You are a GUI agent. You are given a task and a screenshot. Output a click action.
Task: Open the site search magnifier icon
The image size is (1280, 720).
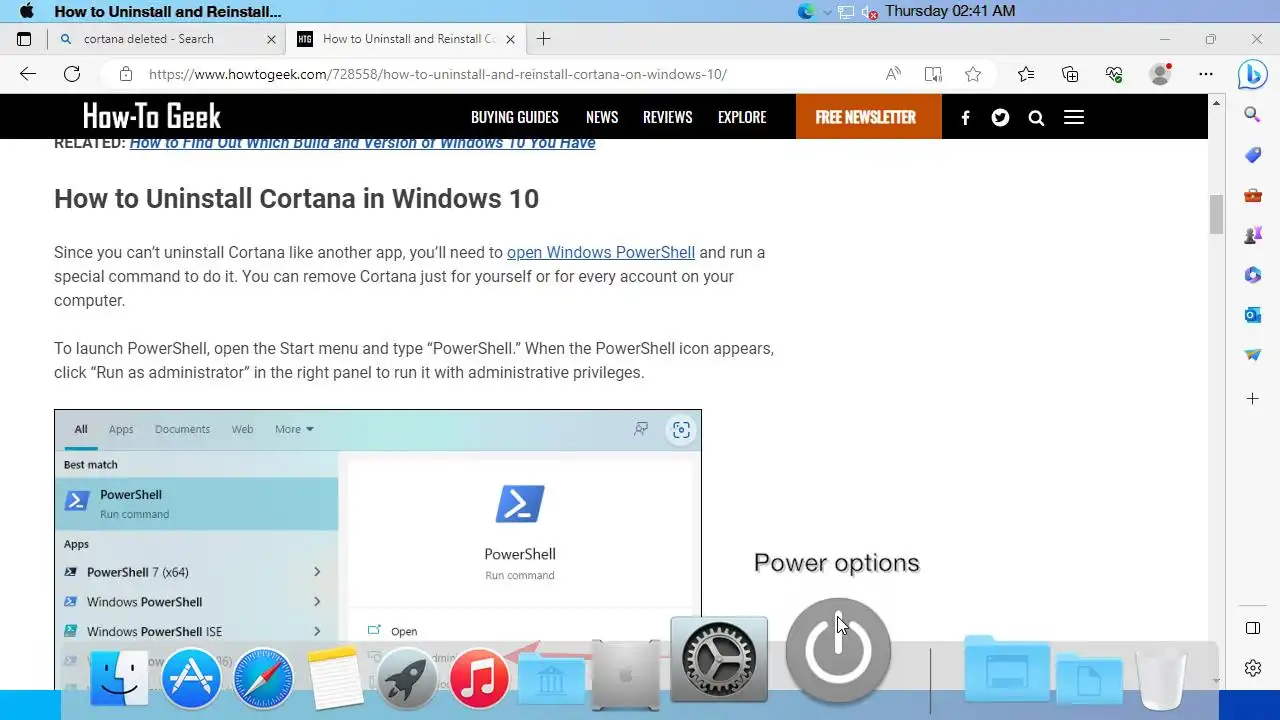(x=1036, y=118)
